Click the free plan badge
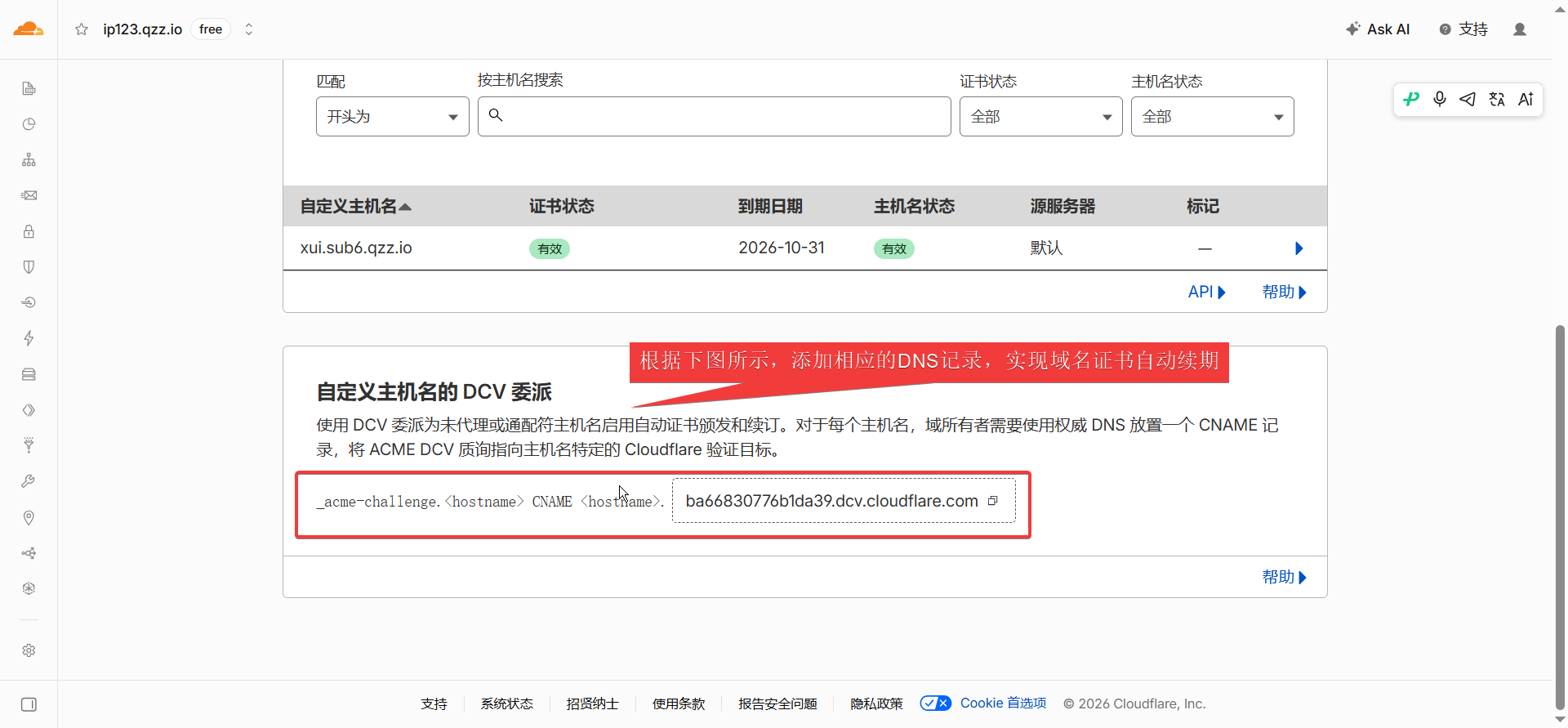The width and height of the screenshot is (1568, 728). click(211, 29)
